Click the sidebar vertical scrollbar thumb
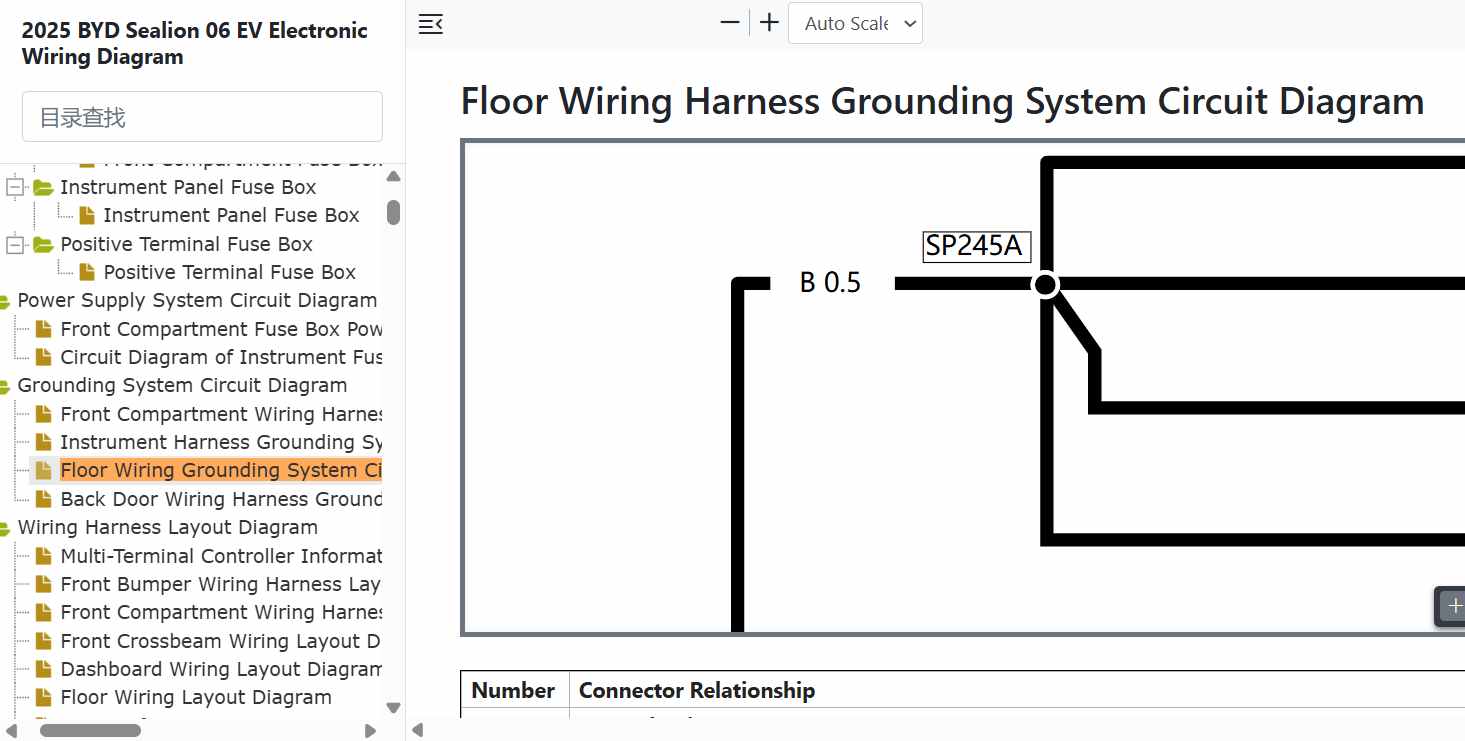Viewport: 1465px width, 741px height. 394,212
